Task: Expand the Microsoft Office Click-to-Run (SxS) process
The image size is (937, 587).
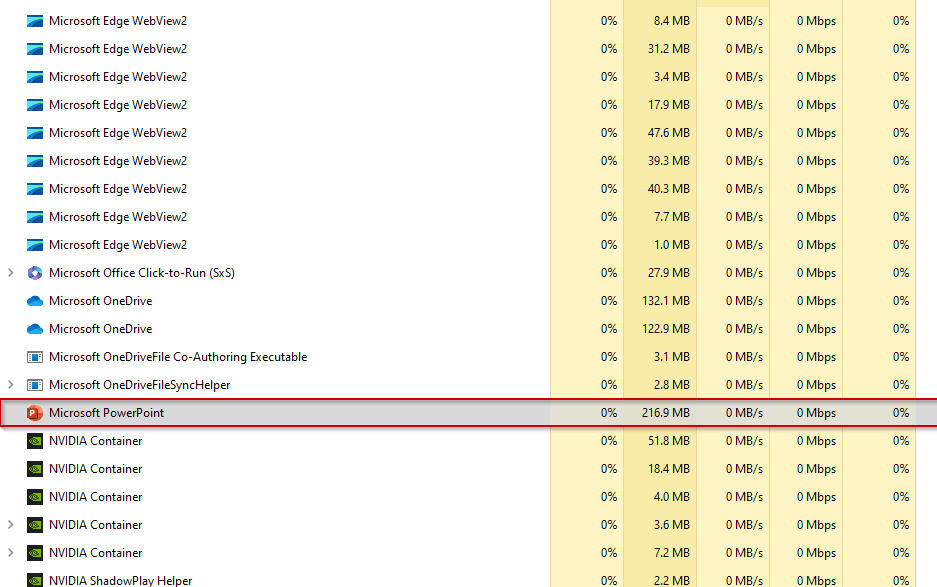Action: coord(11,273)
